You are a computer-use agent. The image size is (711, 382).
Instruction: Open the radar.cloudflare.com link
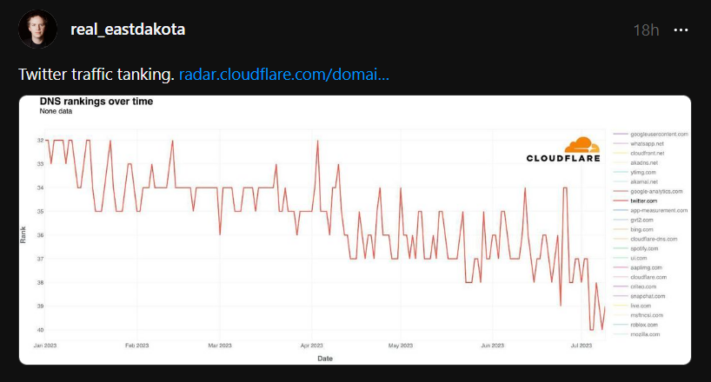[x=284, y=74]
